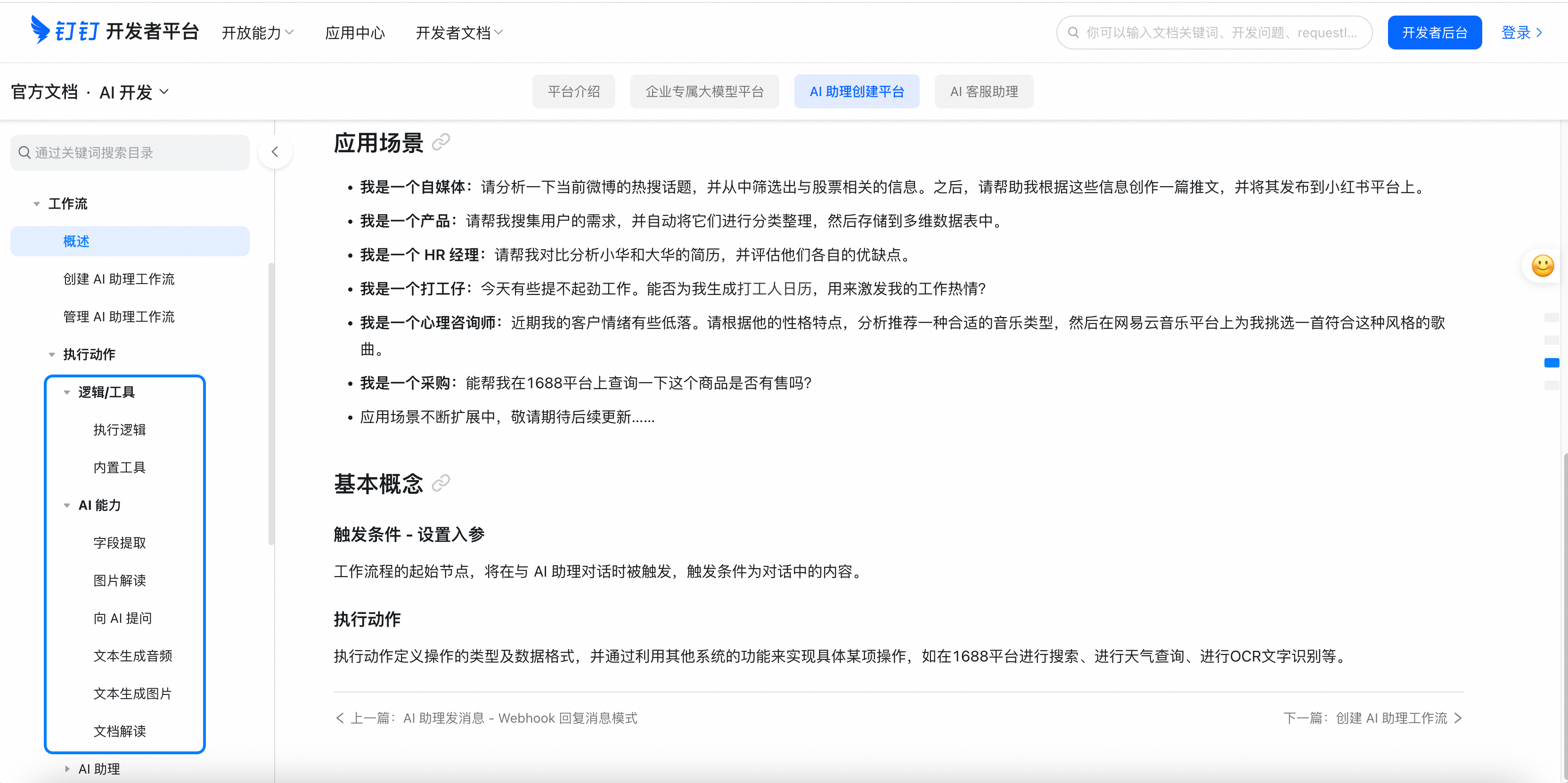This screenshot has height=783, width=1568.
Task: Click the 开发者后台 button
Action: pyautogui.click(x=1434, y=33)
